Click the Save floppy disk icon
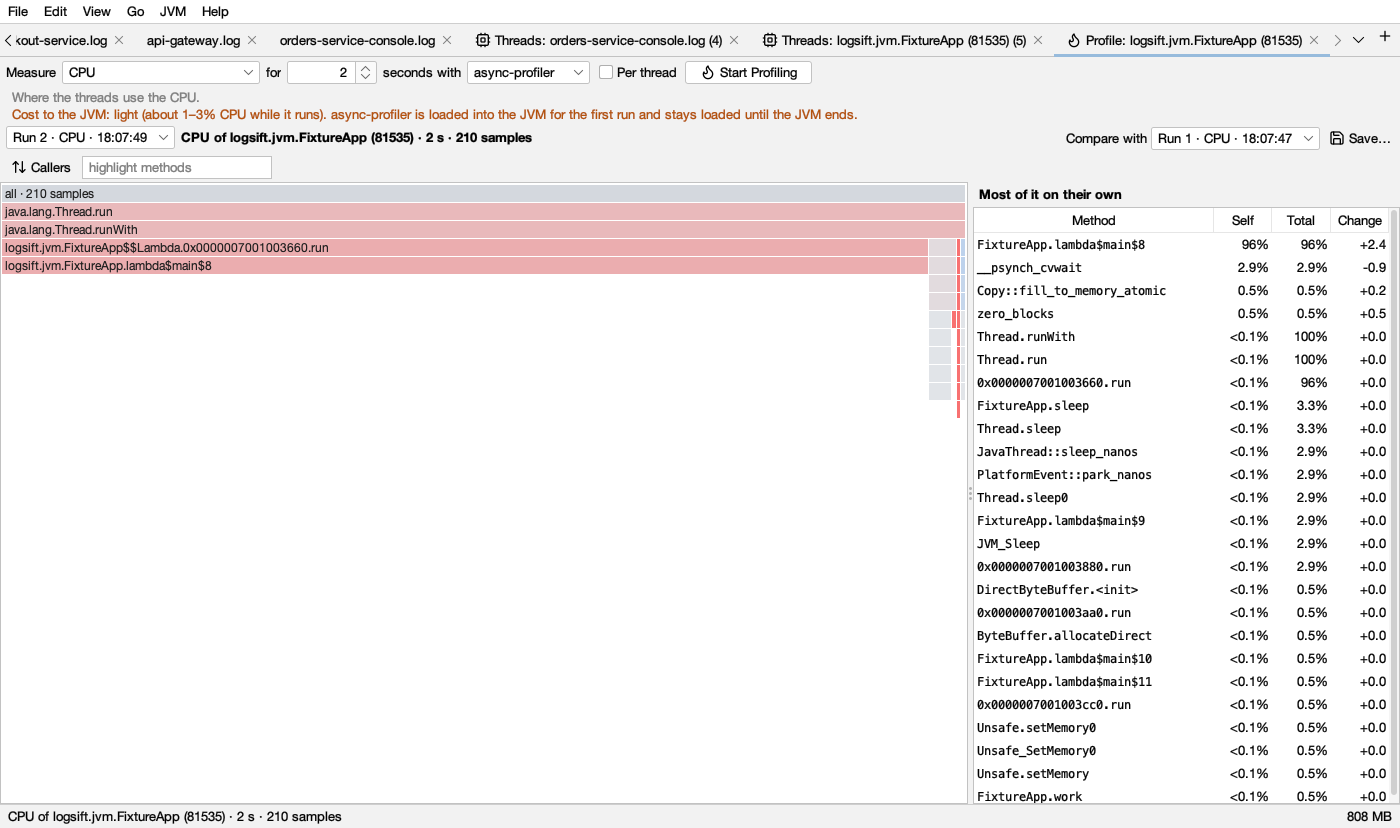Image resolution: width=1400 pixels, height=828 pixels. click(1337, 139)
